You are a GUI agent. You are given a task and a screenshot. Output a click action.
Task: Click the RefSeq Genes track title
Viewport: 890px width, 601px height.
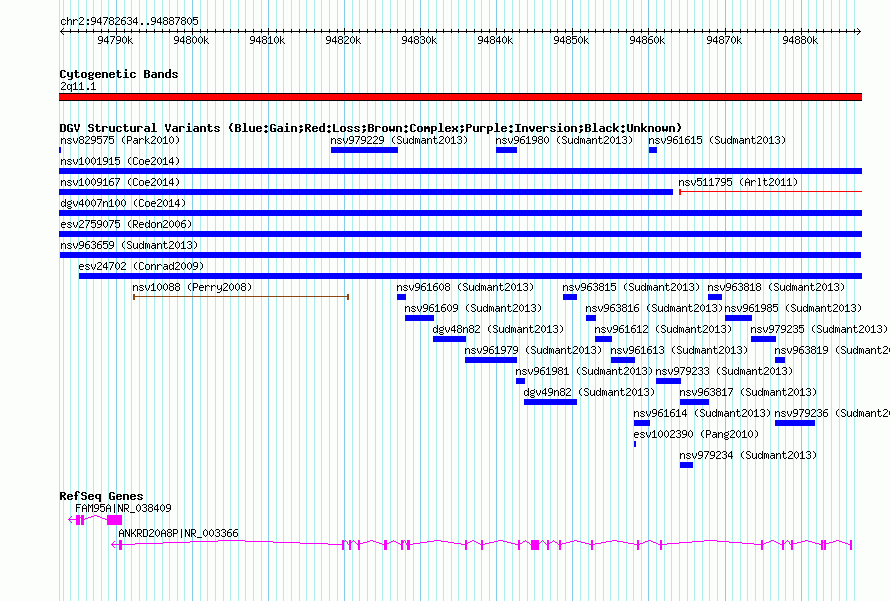101,496
